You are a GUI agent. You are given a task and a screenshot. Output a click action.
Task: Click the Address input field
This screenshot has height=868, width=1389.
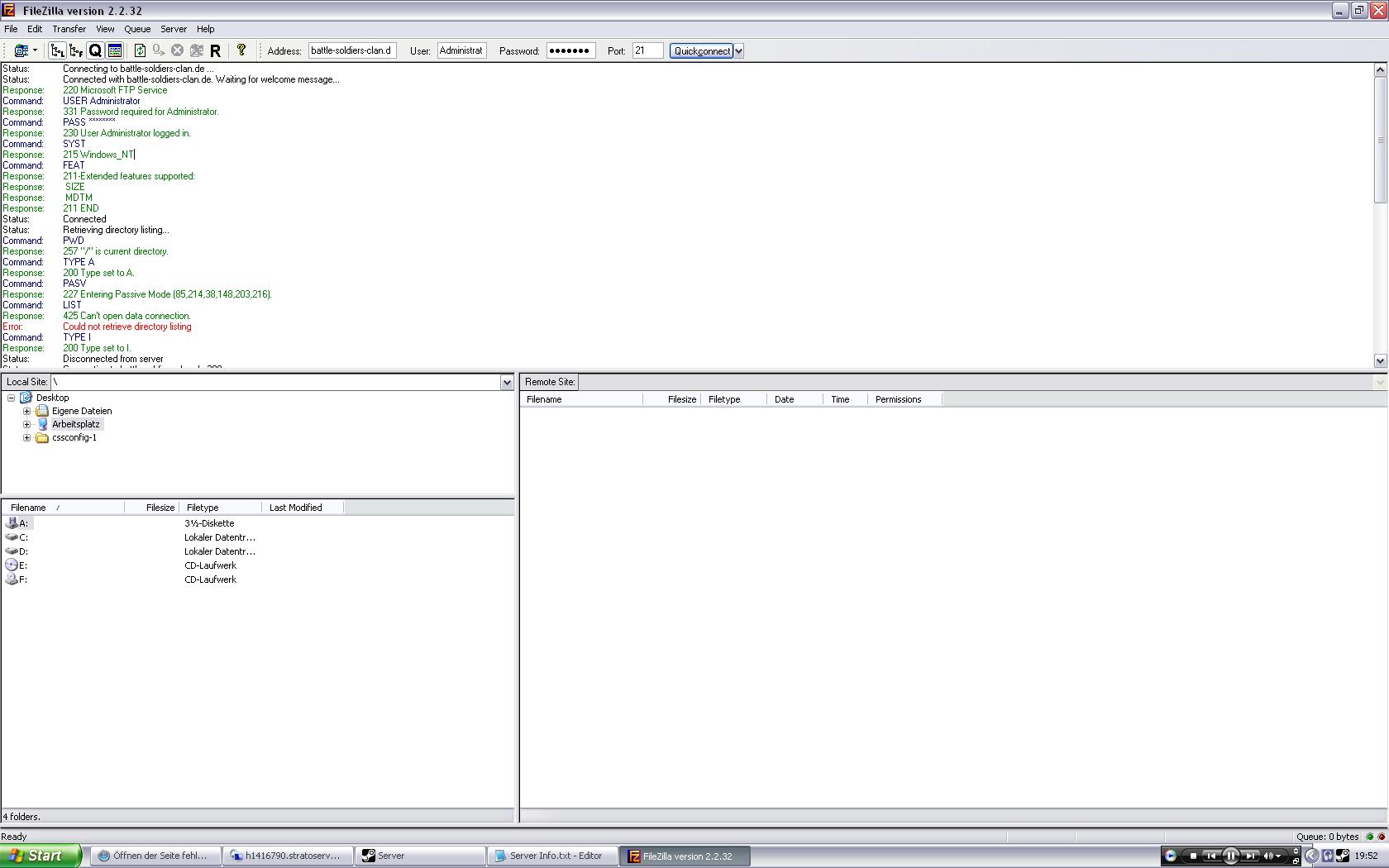click(352, 50)
